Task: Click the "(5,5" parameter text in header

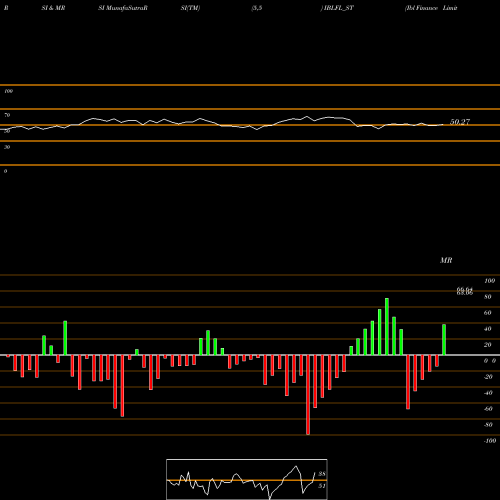Action: (257, 8)
